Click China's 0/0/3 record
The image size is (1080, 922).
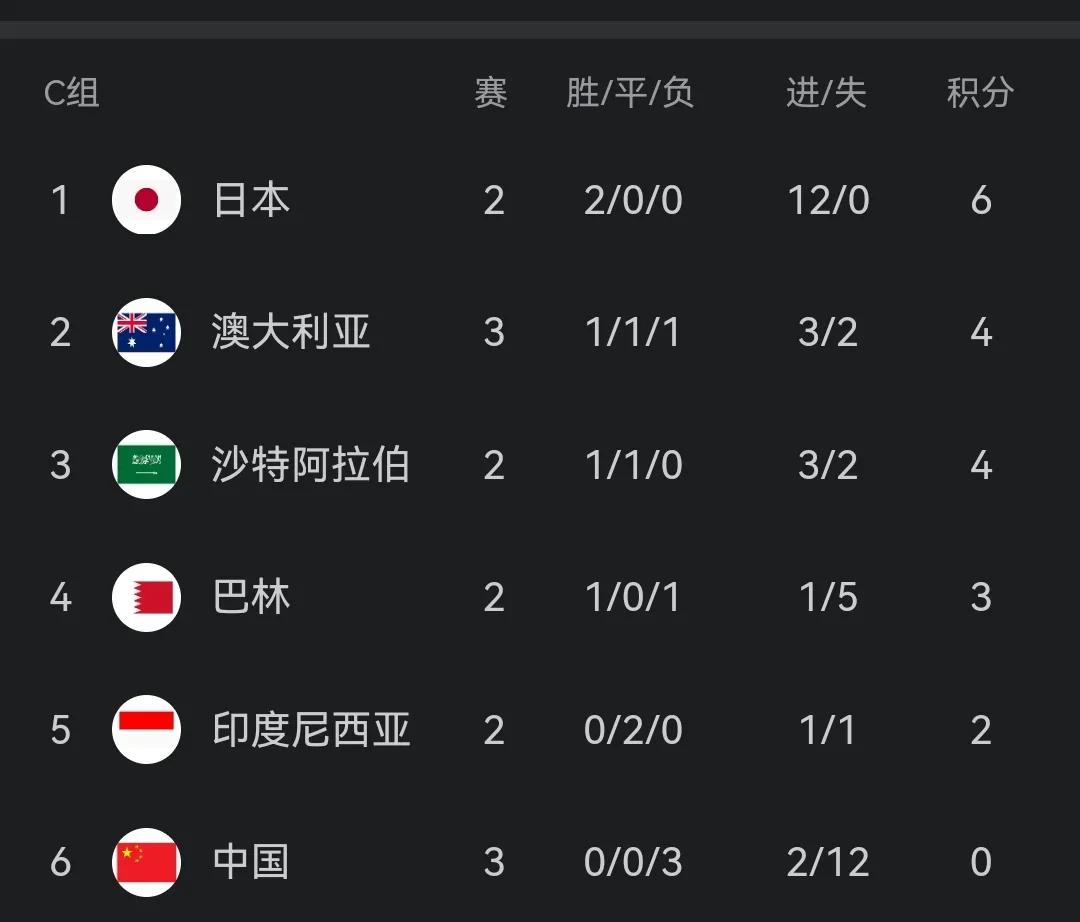633,862
